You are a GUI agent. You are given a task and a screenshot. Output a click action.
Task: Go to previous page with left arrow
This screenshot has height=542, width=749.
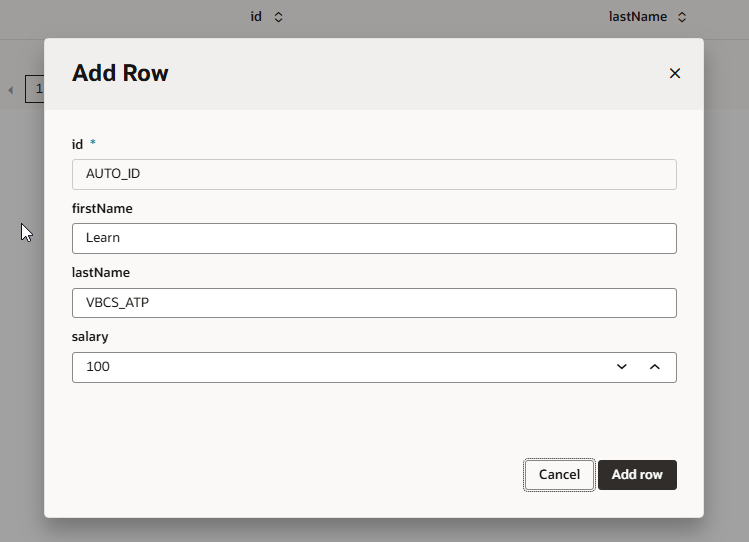click(11, 90)
